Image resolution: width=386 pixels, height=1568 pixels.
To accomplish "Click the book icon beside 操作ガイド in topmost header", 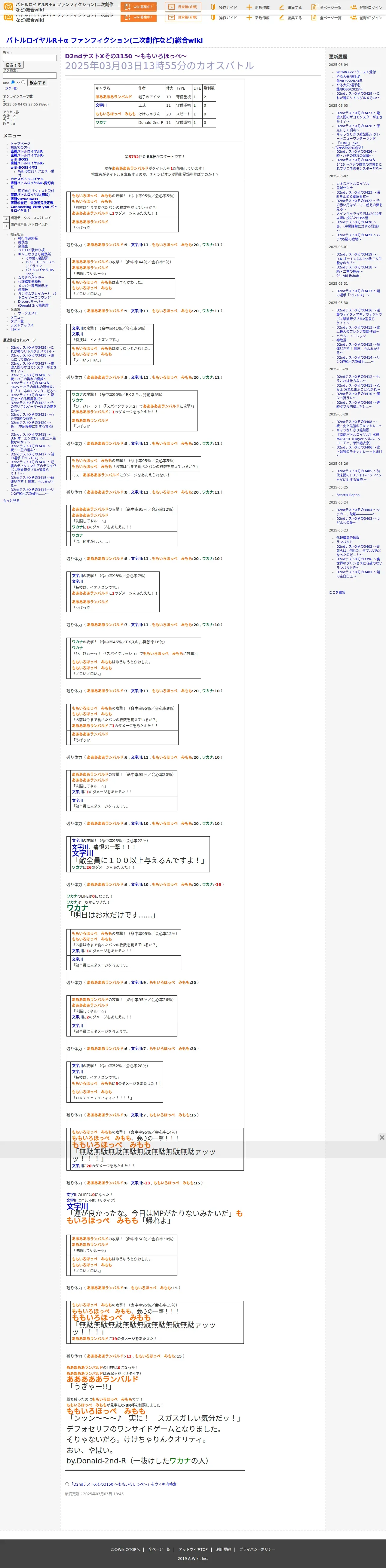I will pyautogui.click(x=213, y=7).
